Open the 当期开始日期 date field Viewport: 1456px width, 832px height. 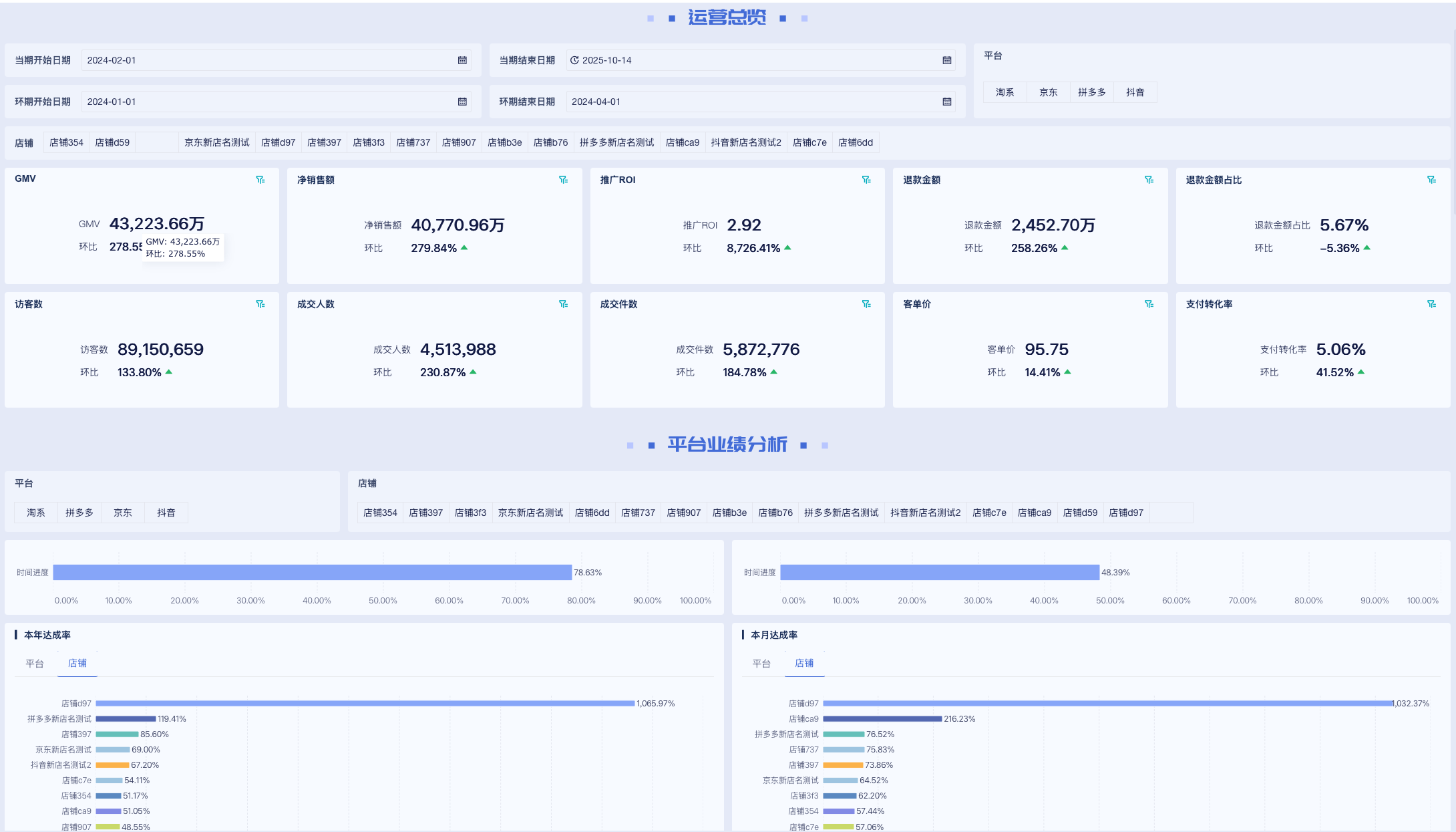coord(267,60)
